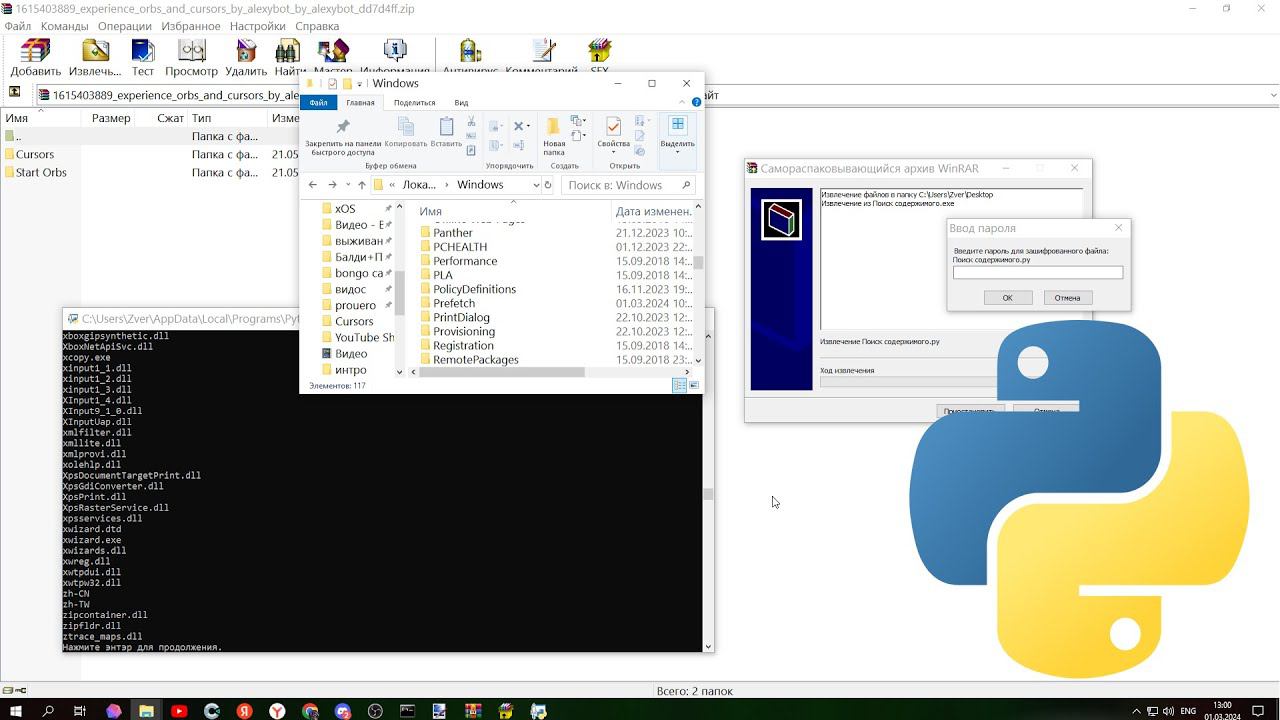Select the Prefetch folder in Explorer

[454, 303]
